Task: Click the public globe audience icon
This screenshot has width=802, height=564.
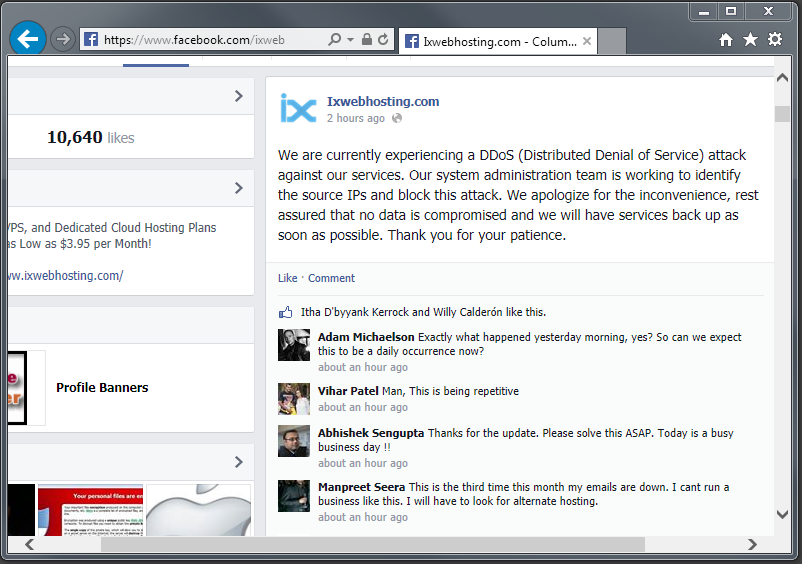Action: tap(397, 118)
